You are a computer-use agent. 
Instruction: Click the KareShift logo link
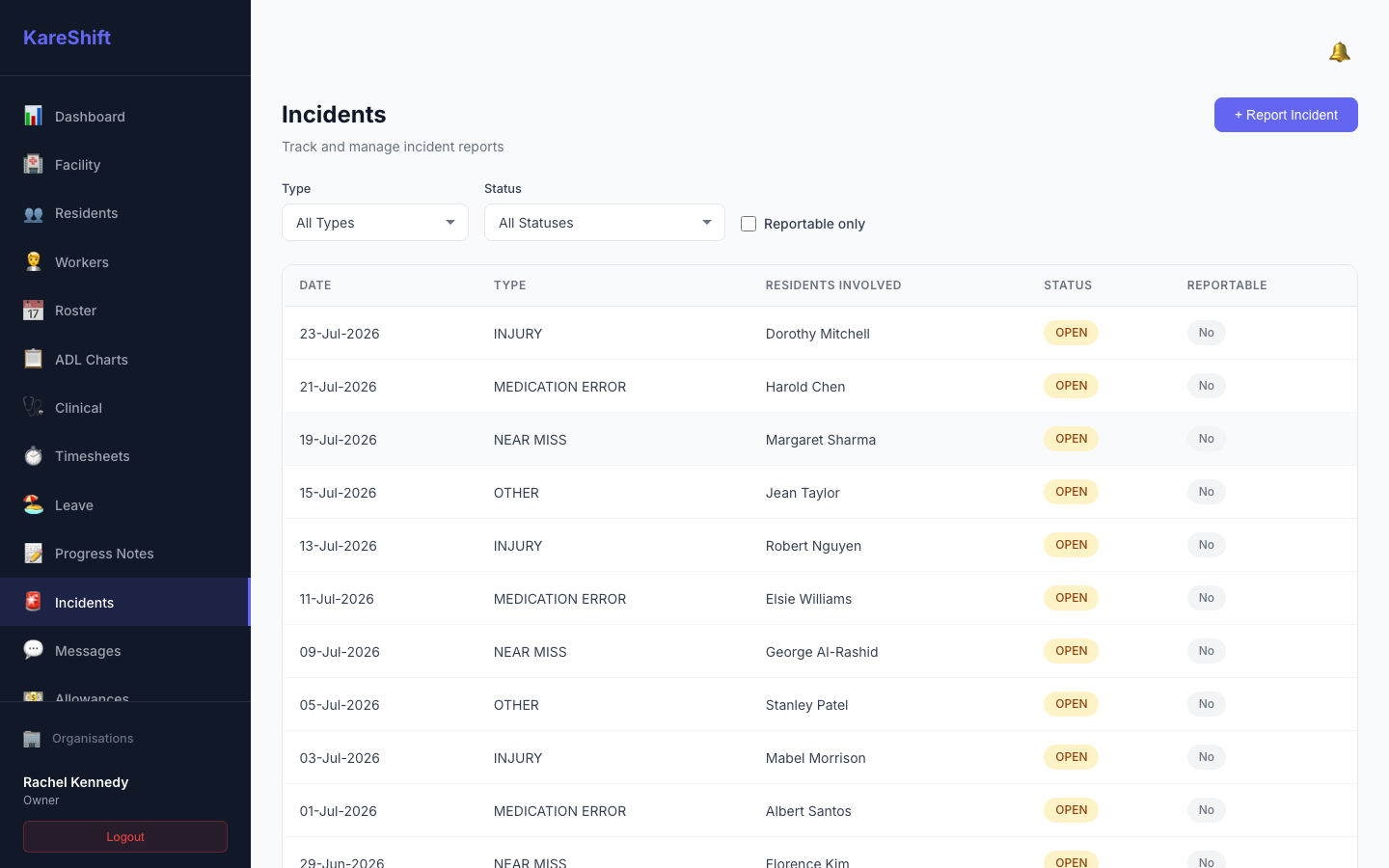[x=67, y=38]
